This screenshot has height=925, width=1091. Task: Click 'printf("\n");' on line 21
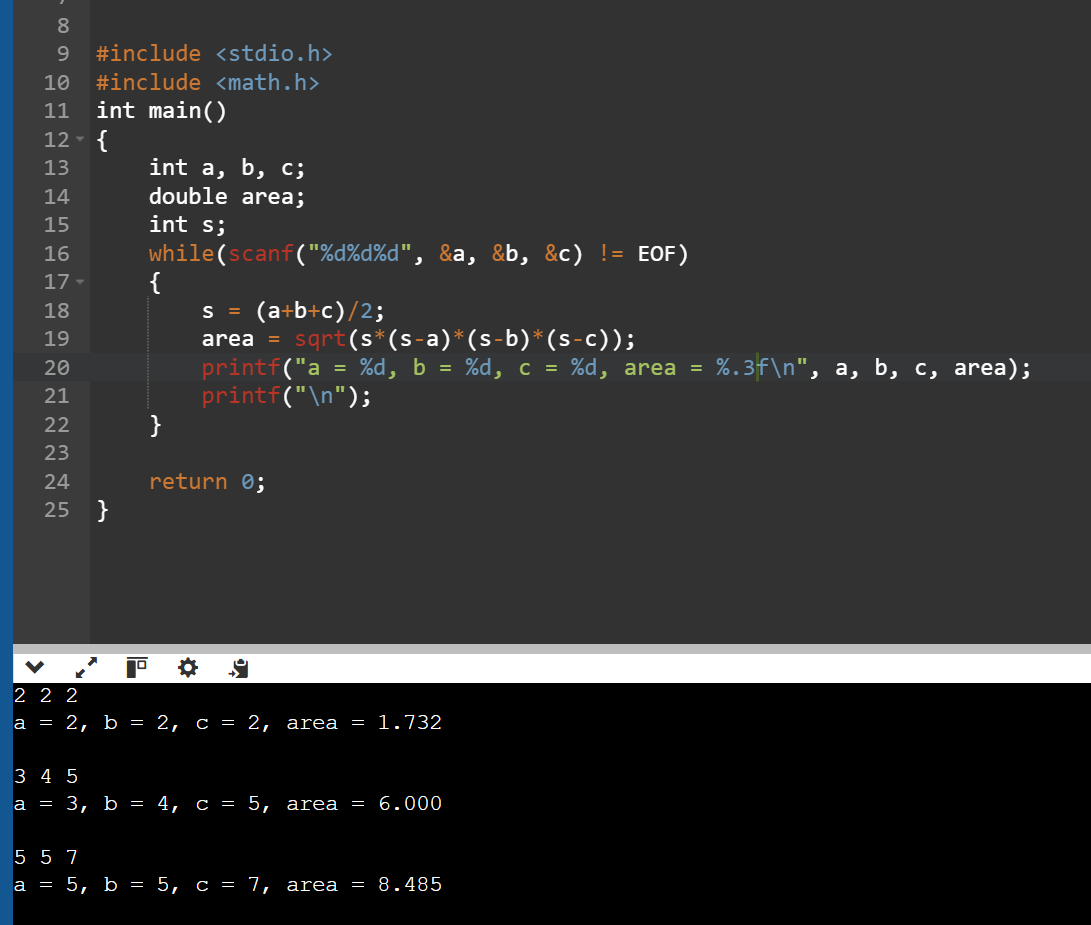[287, 396]
